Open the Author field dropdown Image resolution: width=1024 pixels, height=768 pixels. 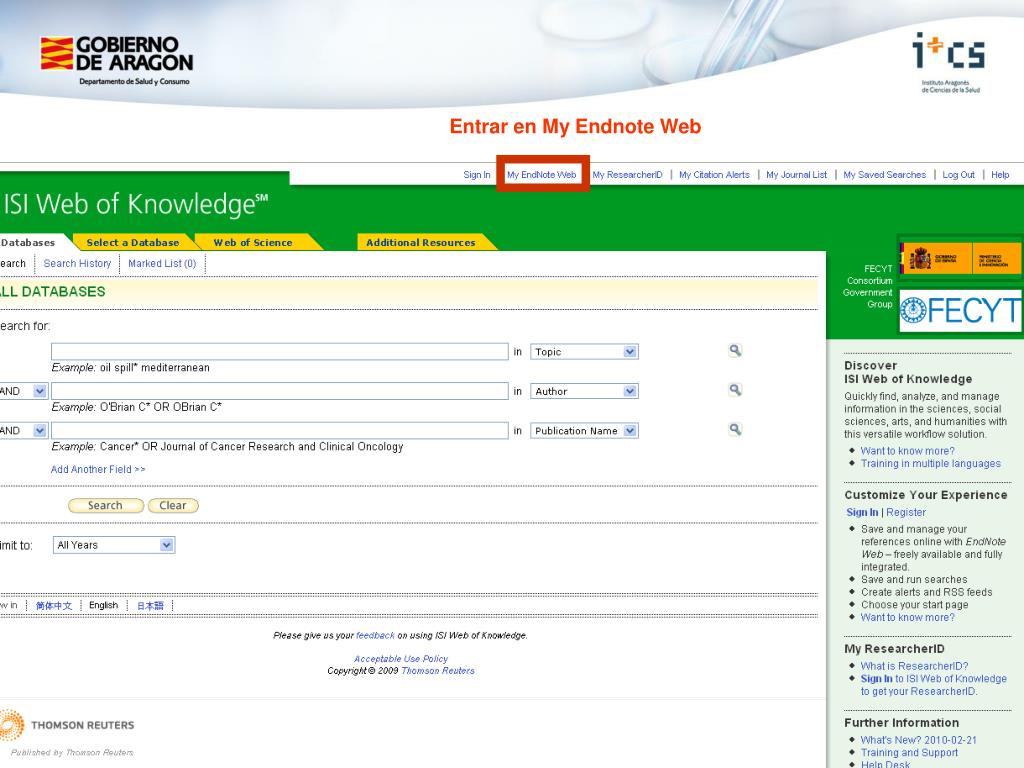click(x=584, y=391)
